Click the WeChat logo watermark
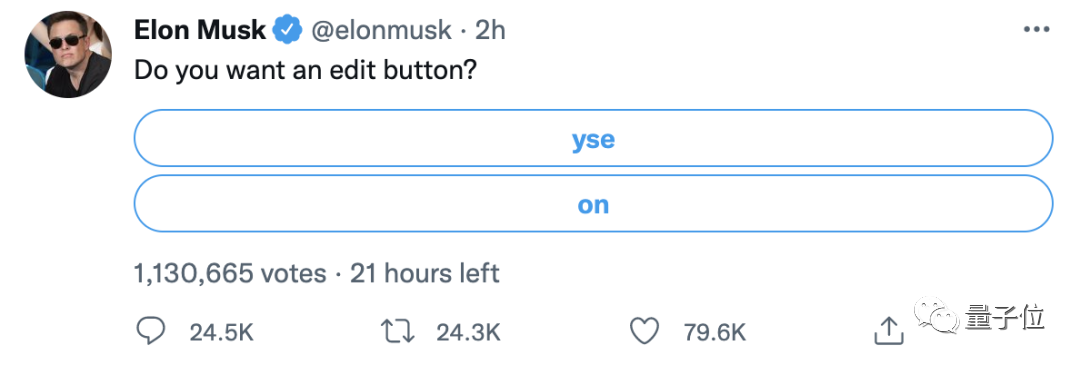1080x365 pixels. pos(933,316)
